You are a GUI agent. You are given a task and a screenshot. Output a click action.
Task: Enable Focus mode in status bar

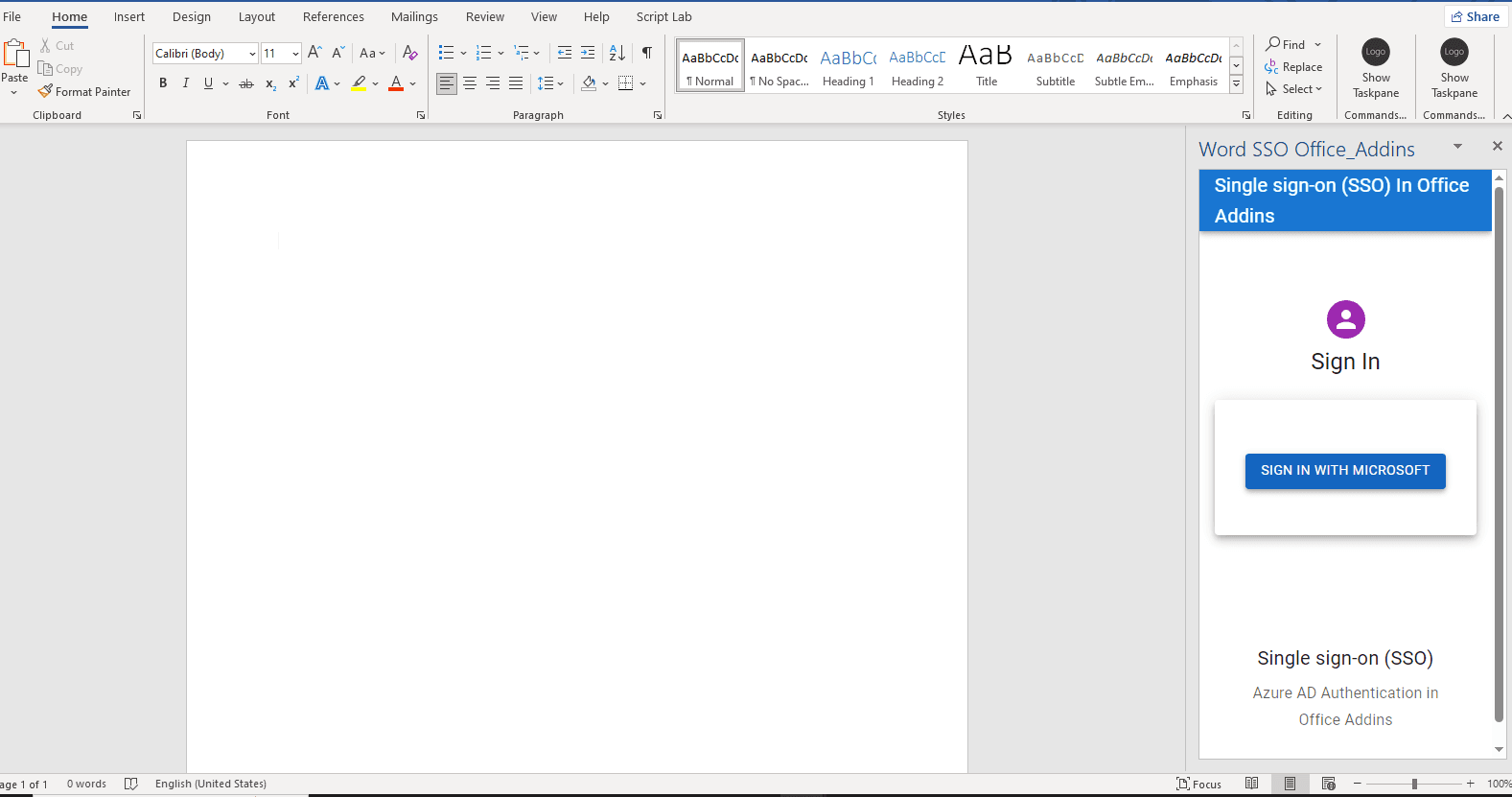tap(1198, 784)
